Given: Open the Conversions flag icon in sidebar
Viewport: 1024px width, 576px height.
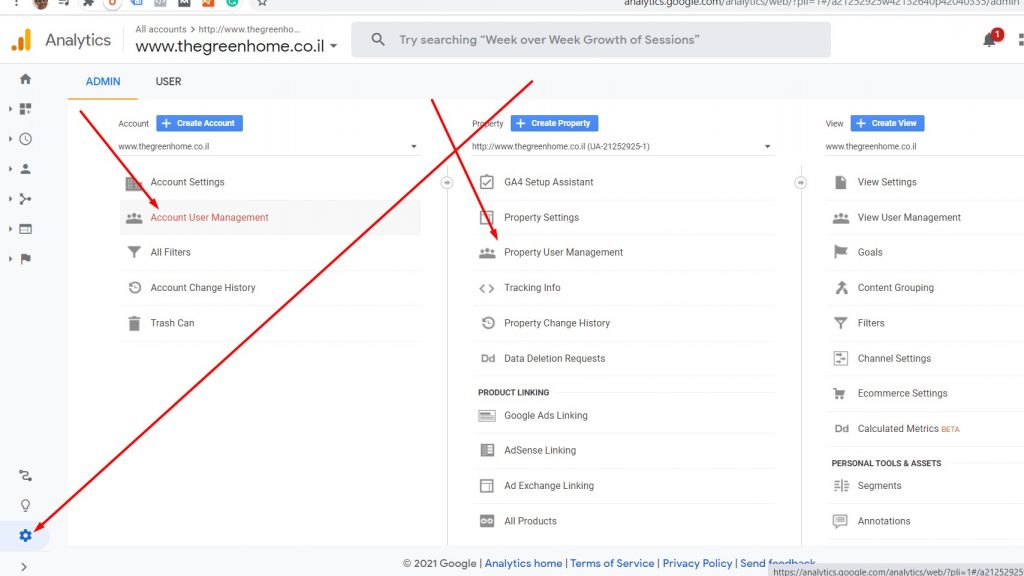Looking at the screenshot, I should point(25,259).
